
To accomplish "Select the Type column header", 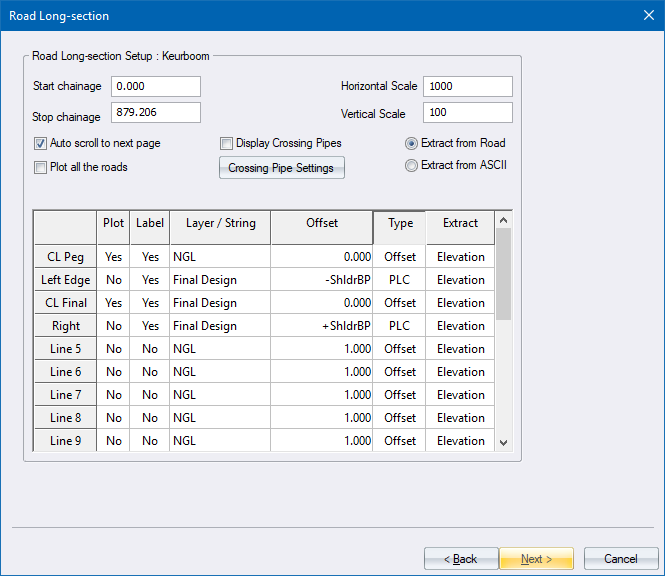I will (x=400, y=224).
